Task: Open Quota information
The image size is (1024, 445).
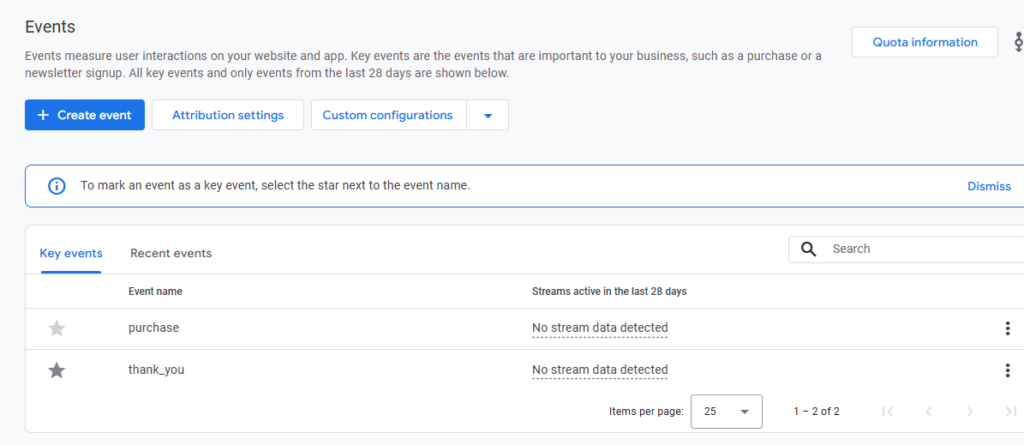Action: pyautogui.click(x=925, y=42)
